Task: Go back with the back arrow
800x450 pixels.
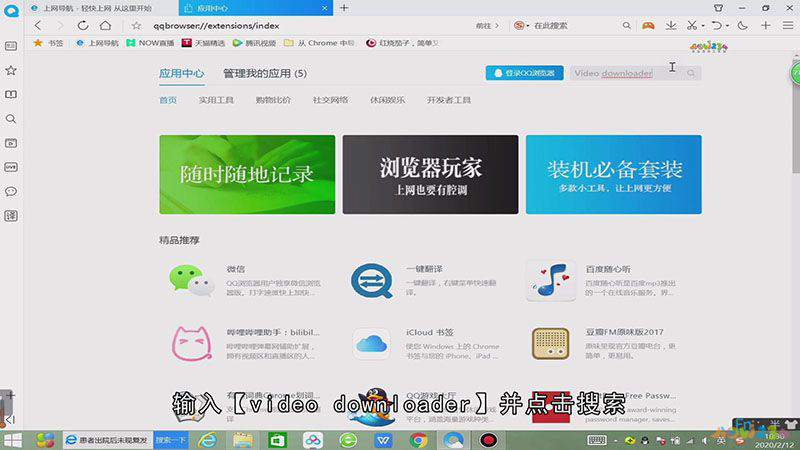Action: pos(38,26)
